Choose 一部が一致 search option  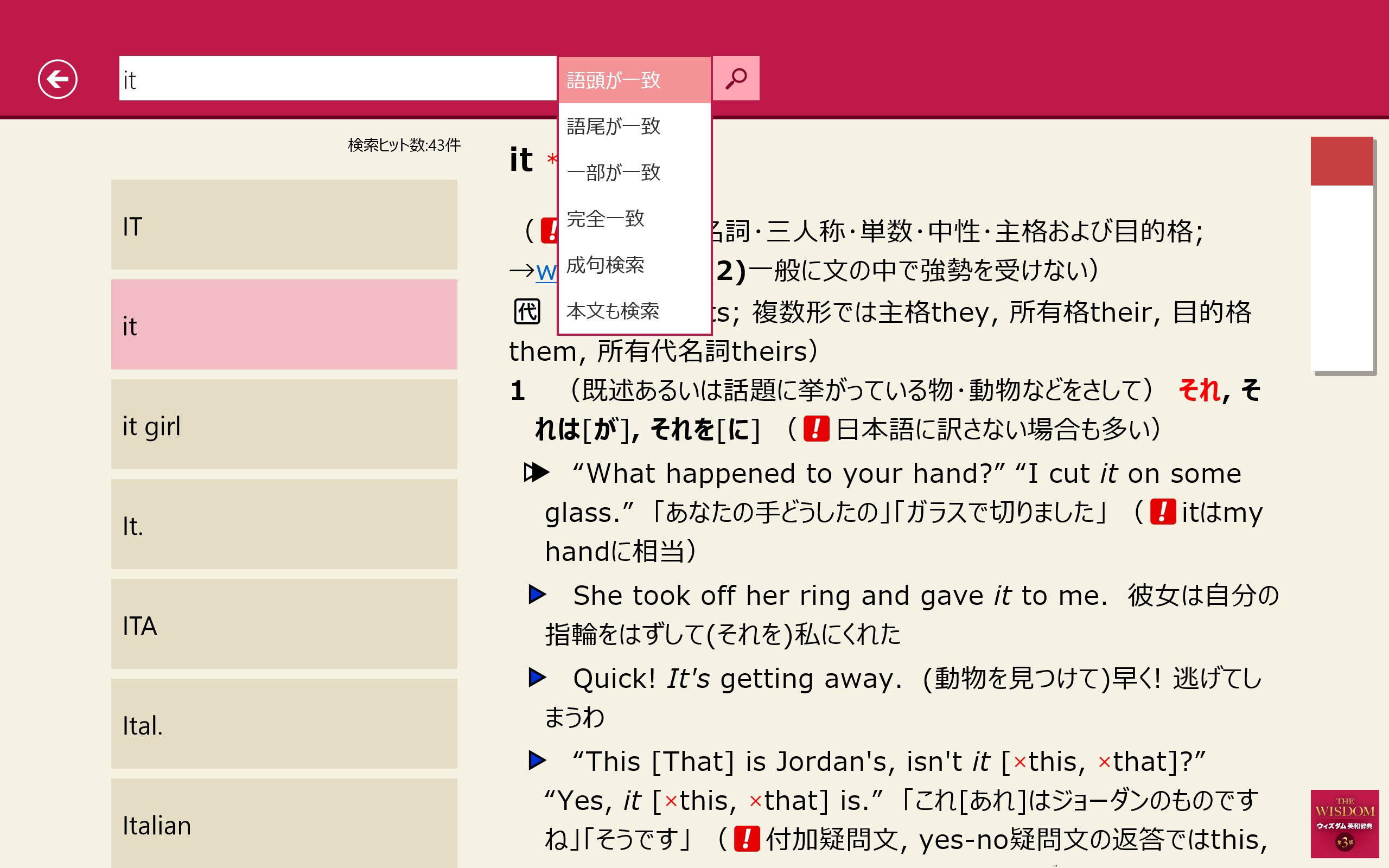[x=634, y=172]
